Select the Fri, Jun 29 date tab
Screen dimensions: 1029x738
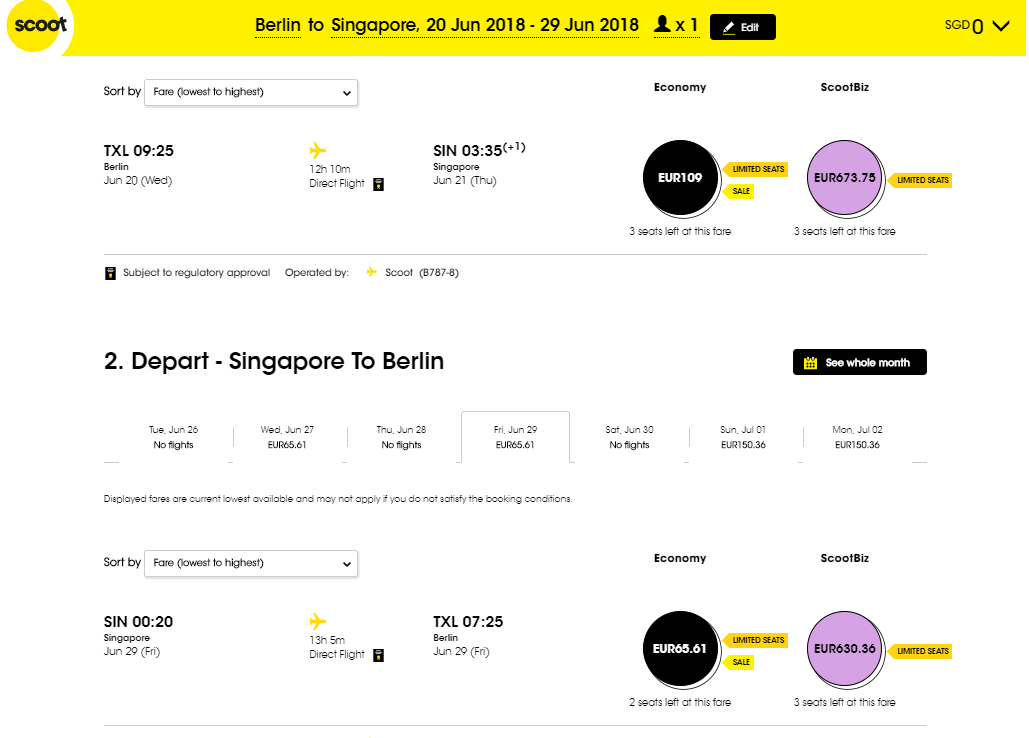coord(515,437)
